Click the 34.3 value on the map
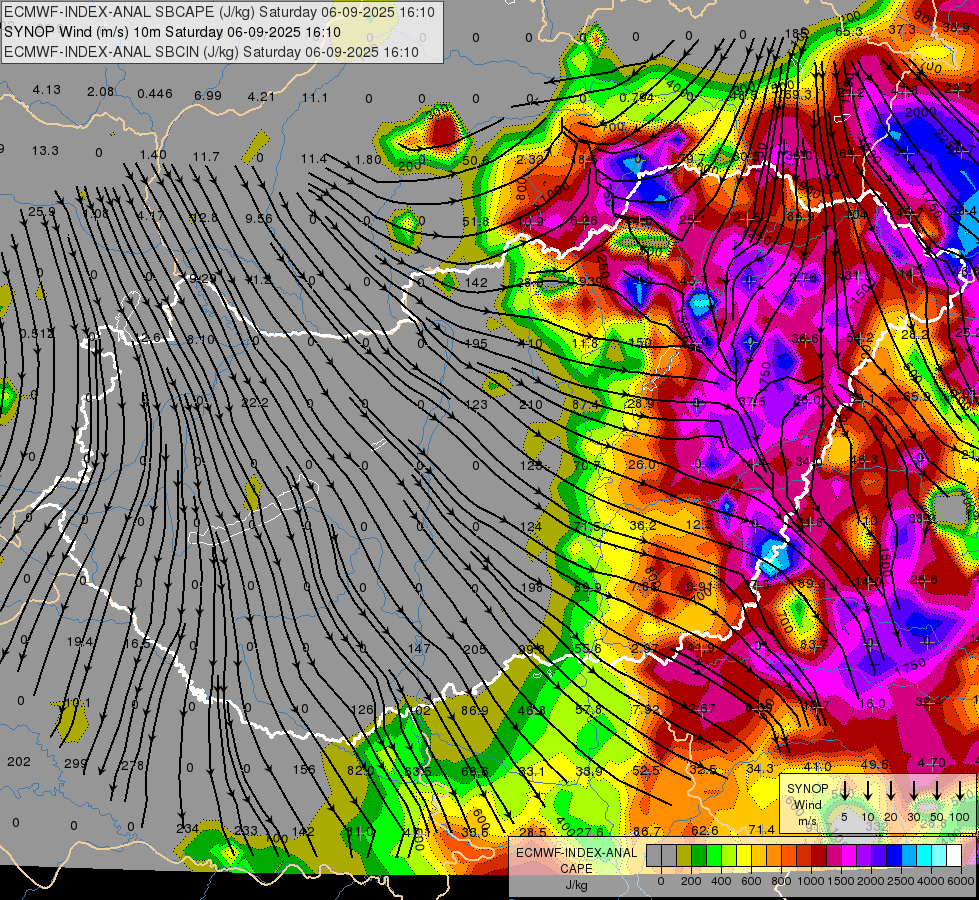Image resolution: width=979 pixels, height=900 pixels. pos(760,768)
